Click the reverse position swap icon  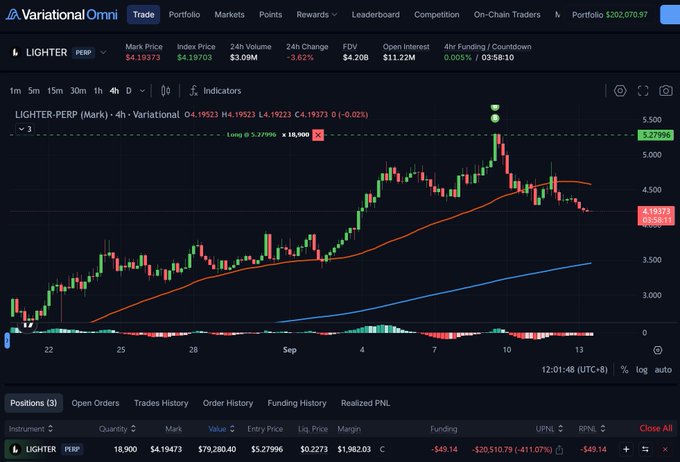(x=645, y=449)
